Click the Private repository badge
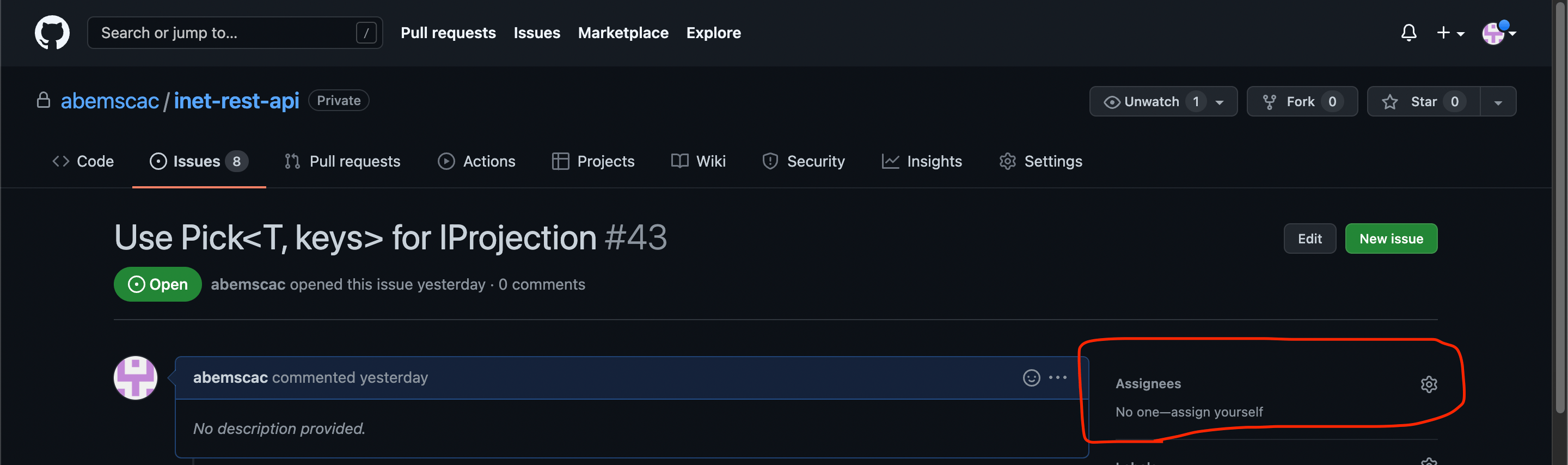This screenshot has width=1568, height=465. pyautogui.click(x=339, y=100)
